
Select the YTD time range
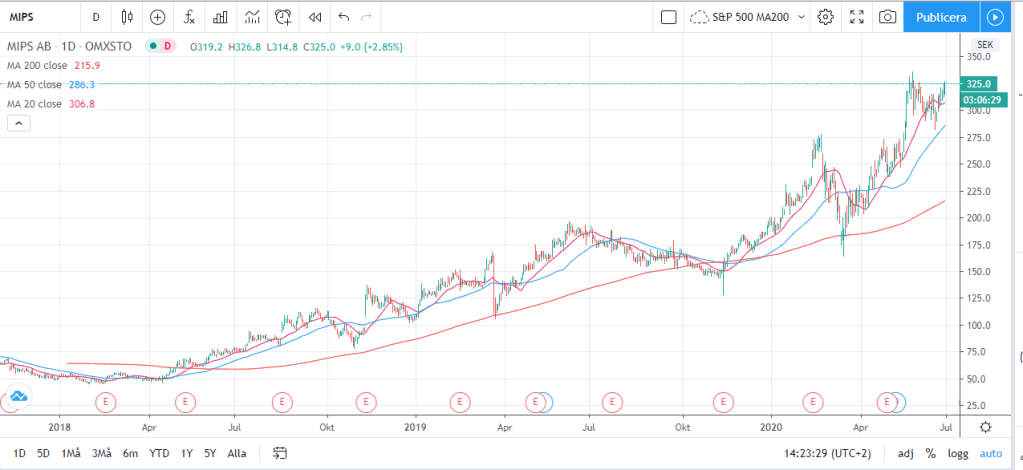pos(158,453)
